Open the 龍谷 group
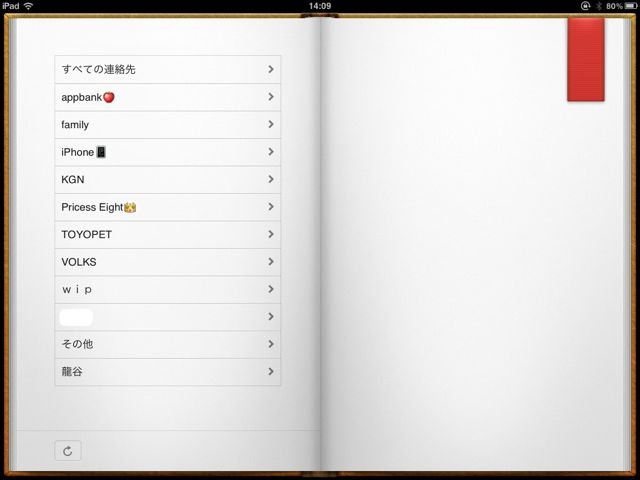The height and width of the screenshot is (480, 640). [x=168, y=372]
